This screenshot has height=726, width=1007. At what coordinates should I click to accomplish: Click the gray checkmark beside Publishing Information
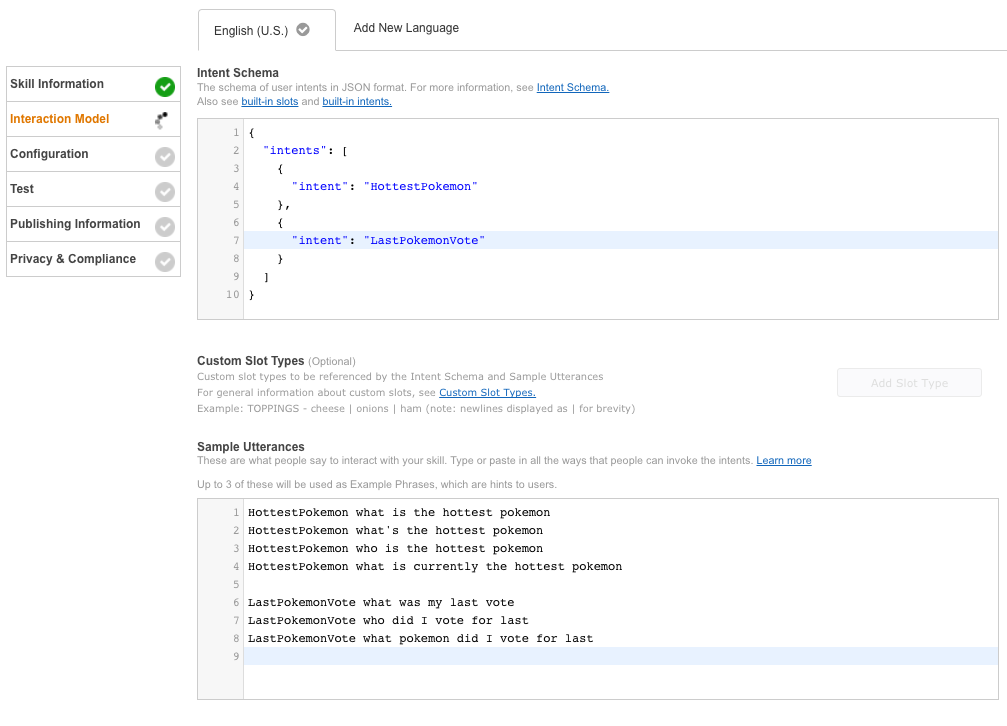165,227
